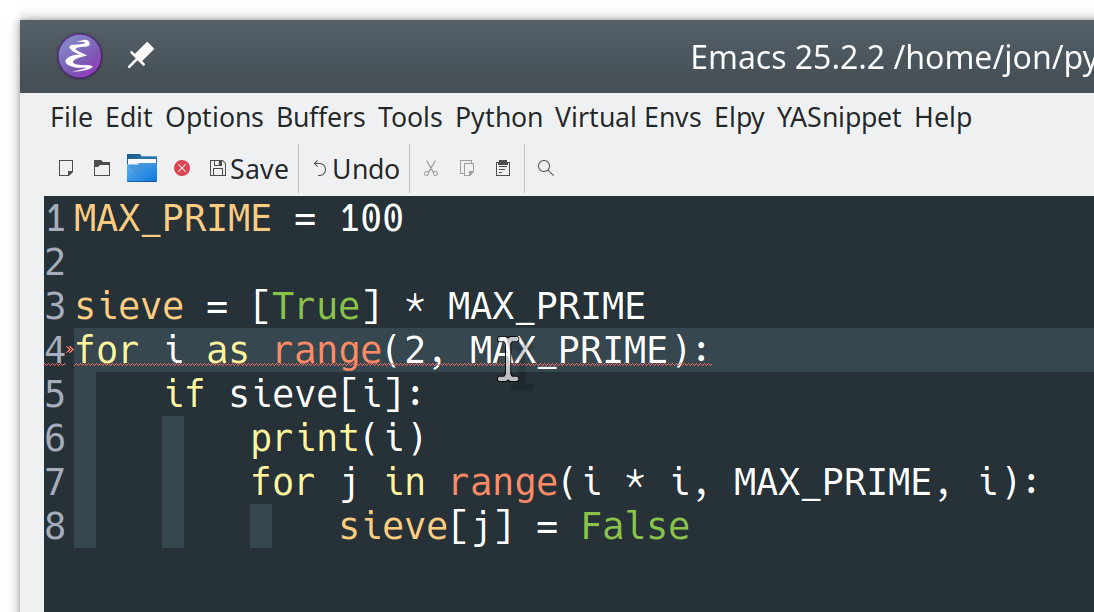Image resolution: width=1094 pixels, height=612 pixels.
Task: Open the Buffers menu
Action: 321,118
